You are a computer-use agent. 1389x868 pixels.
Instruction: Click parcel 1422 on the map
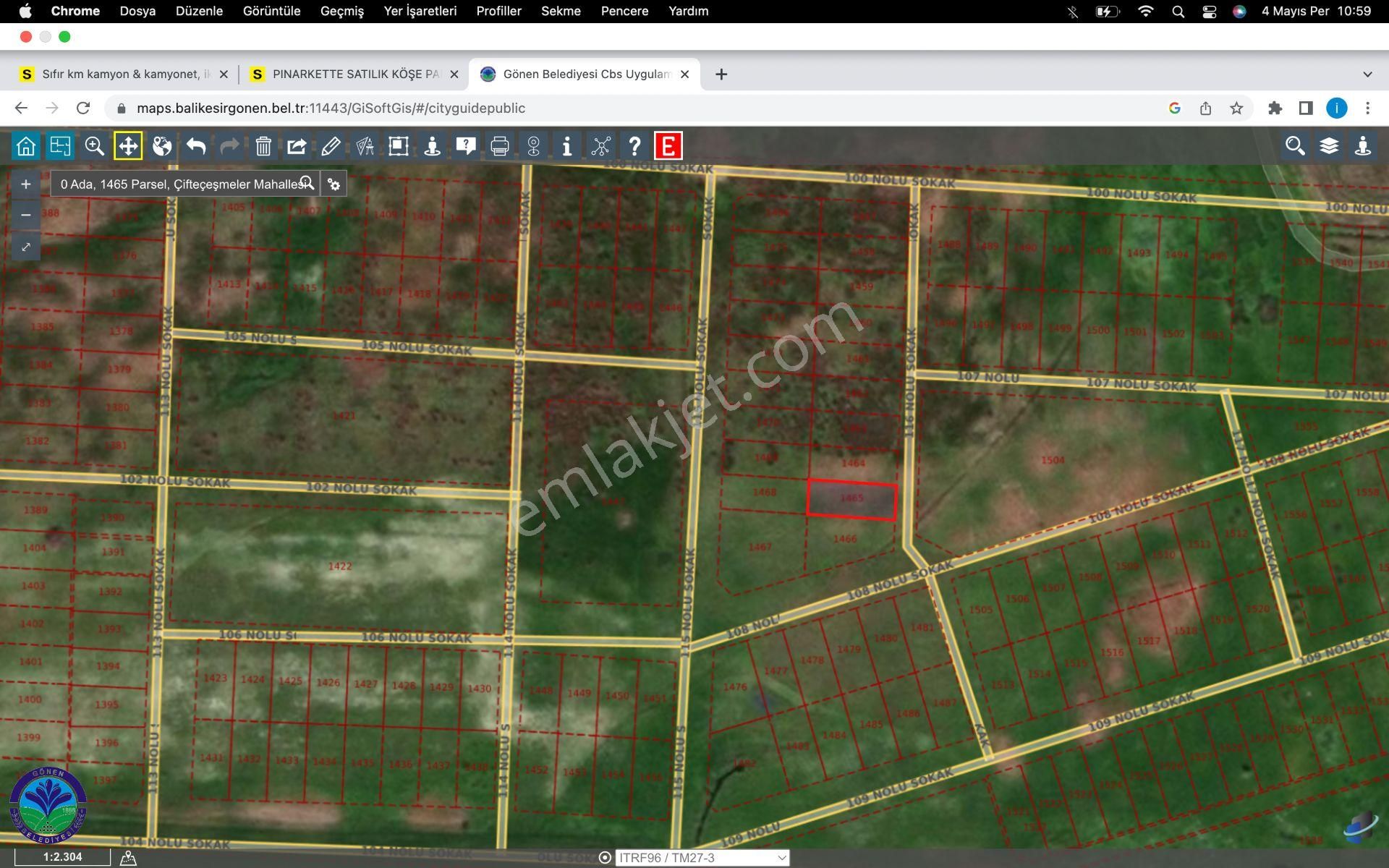(x=340, y=566)
